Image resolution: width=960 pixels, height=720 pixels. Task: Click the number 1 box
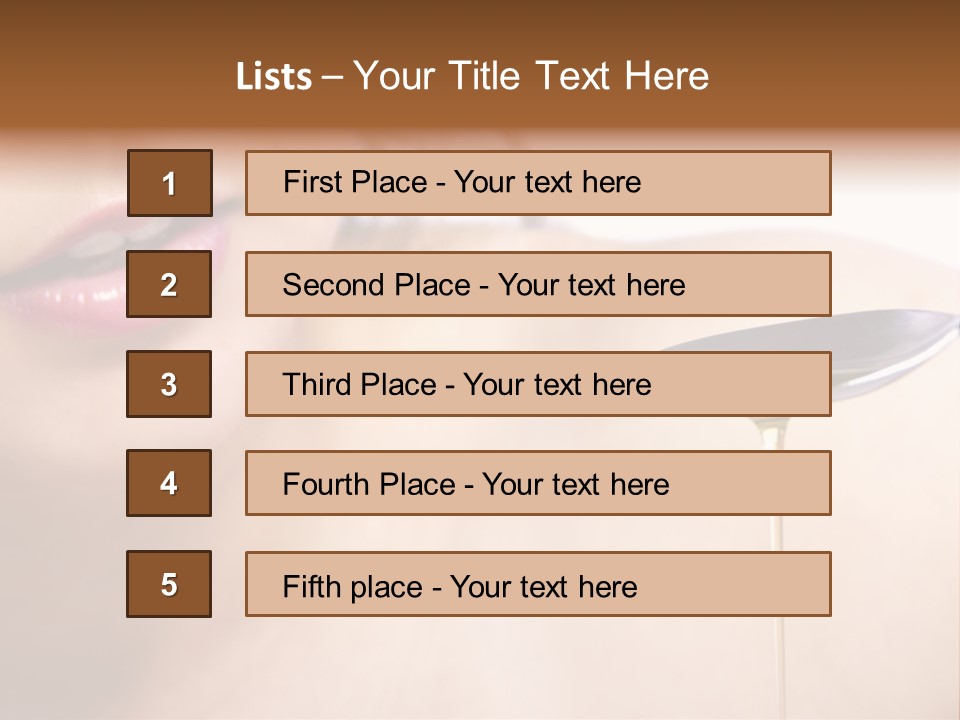(x=169, y=183)
